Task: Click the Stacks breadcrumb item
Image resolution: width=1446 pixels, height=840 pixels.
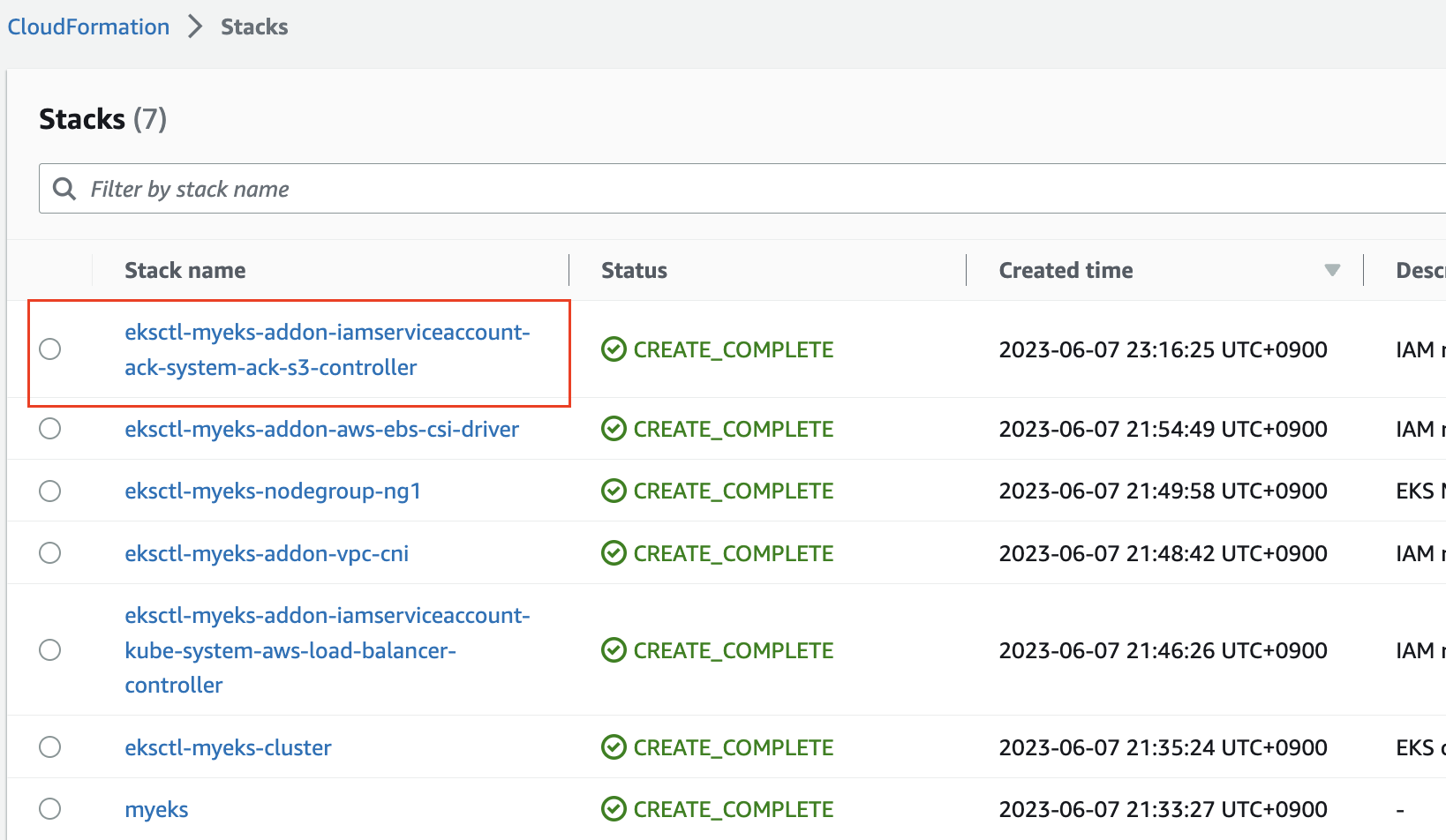Action: (x=254, y=26)
